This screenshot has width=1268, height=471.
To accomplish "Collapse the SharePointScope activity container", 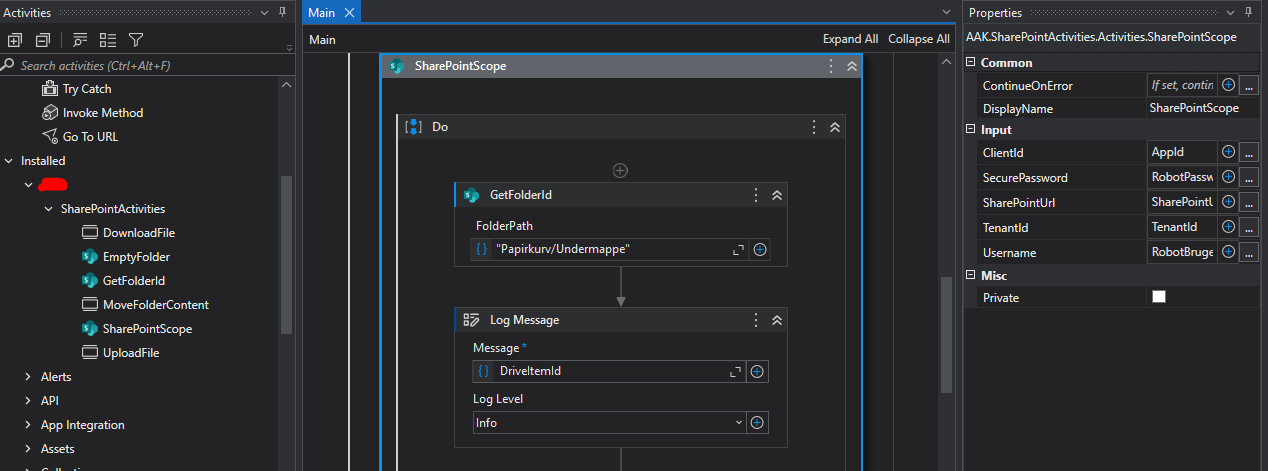I will coord(851,66).
